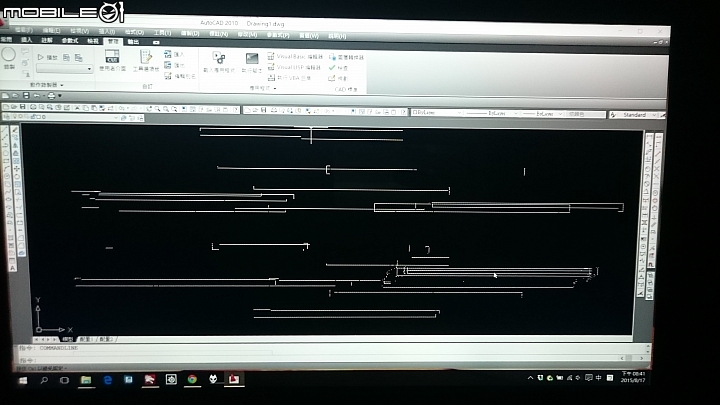Open Task View on the taskbar

(64, 380)
